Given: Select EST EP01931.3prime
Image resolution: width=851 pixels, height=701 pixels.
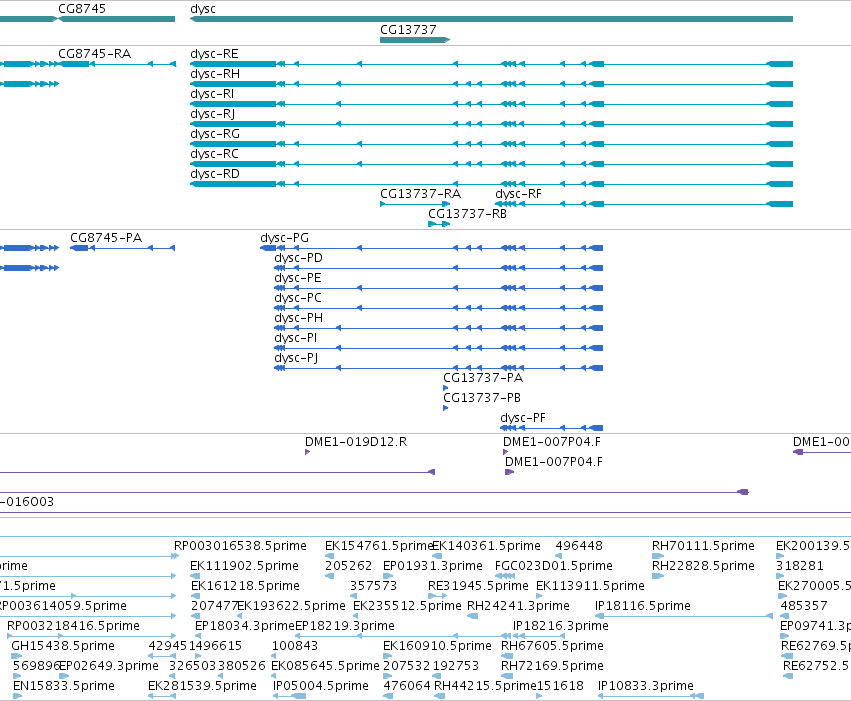Looking at the screenshot, I should [x=433, y=566].
